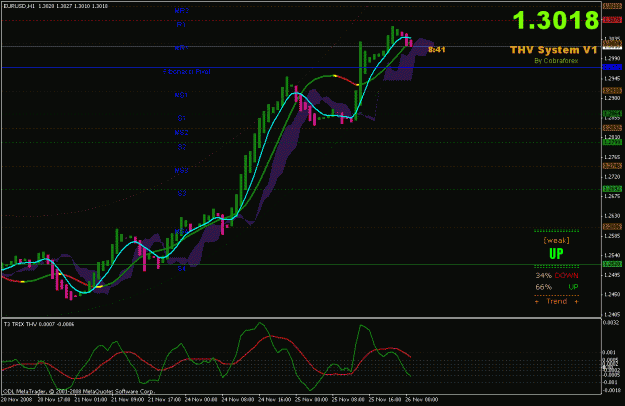Image resolution: width=625 pixels, height=406 pixels.
Task: Click the 25 Nov 08:00 time label
Action: [x=349, y=400]
